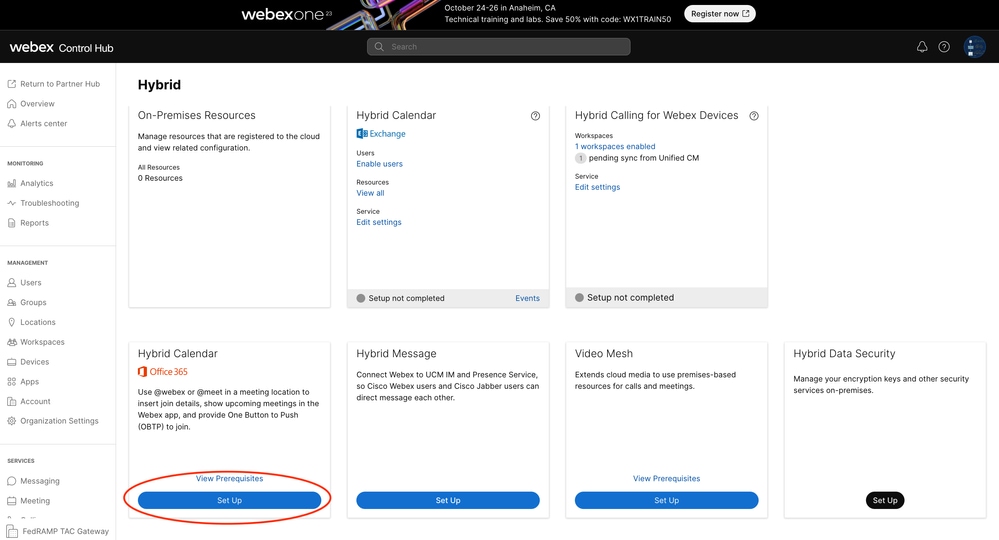Click into the Search field
This screenshot has height=540, width=999.
[499, 46]
